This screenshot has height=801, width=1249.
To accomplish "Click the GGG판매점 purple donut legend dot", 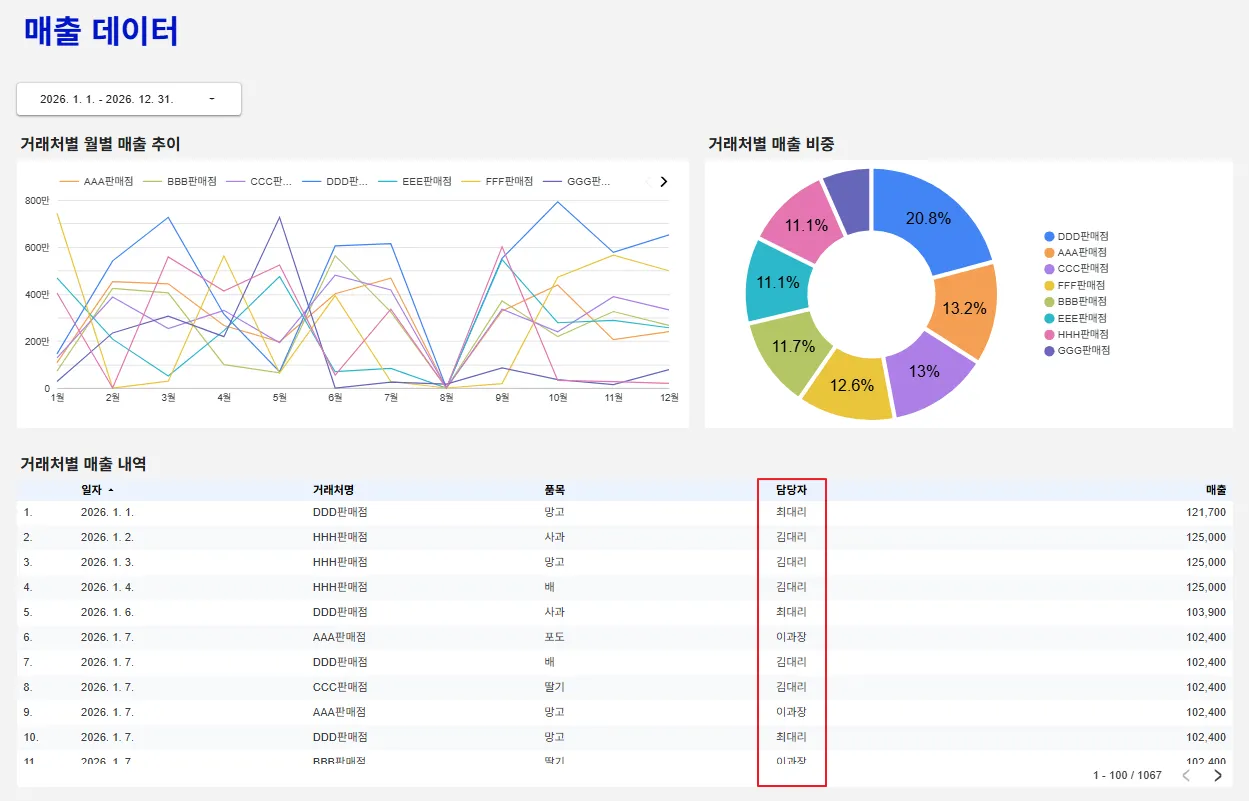I will [x=1049, y=350].
